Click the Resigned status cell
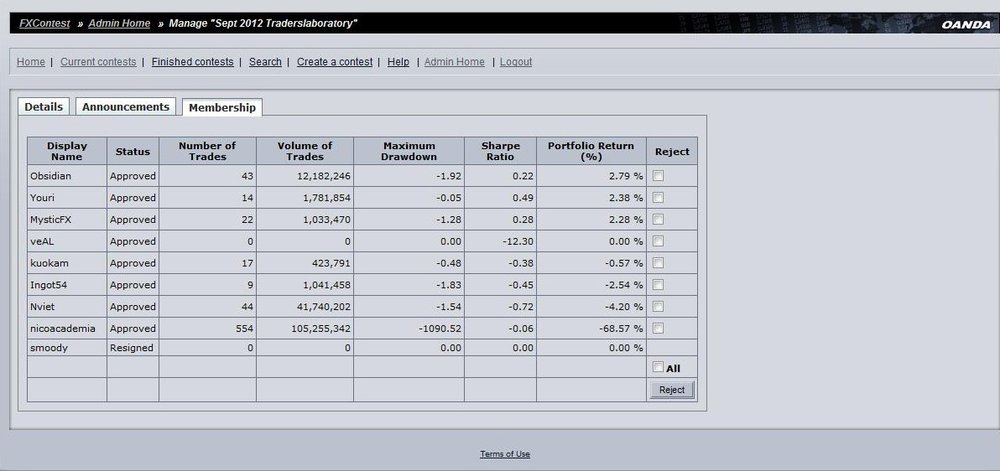Screen dimensions: 1000x471 point(133,348)
